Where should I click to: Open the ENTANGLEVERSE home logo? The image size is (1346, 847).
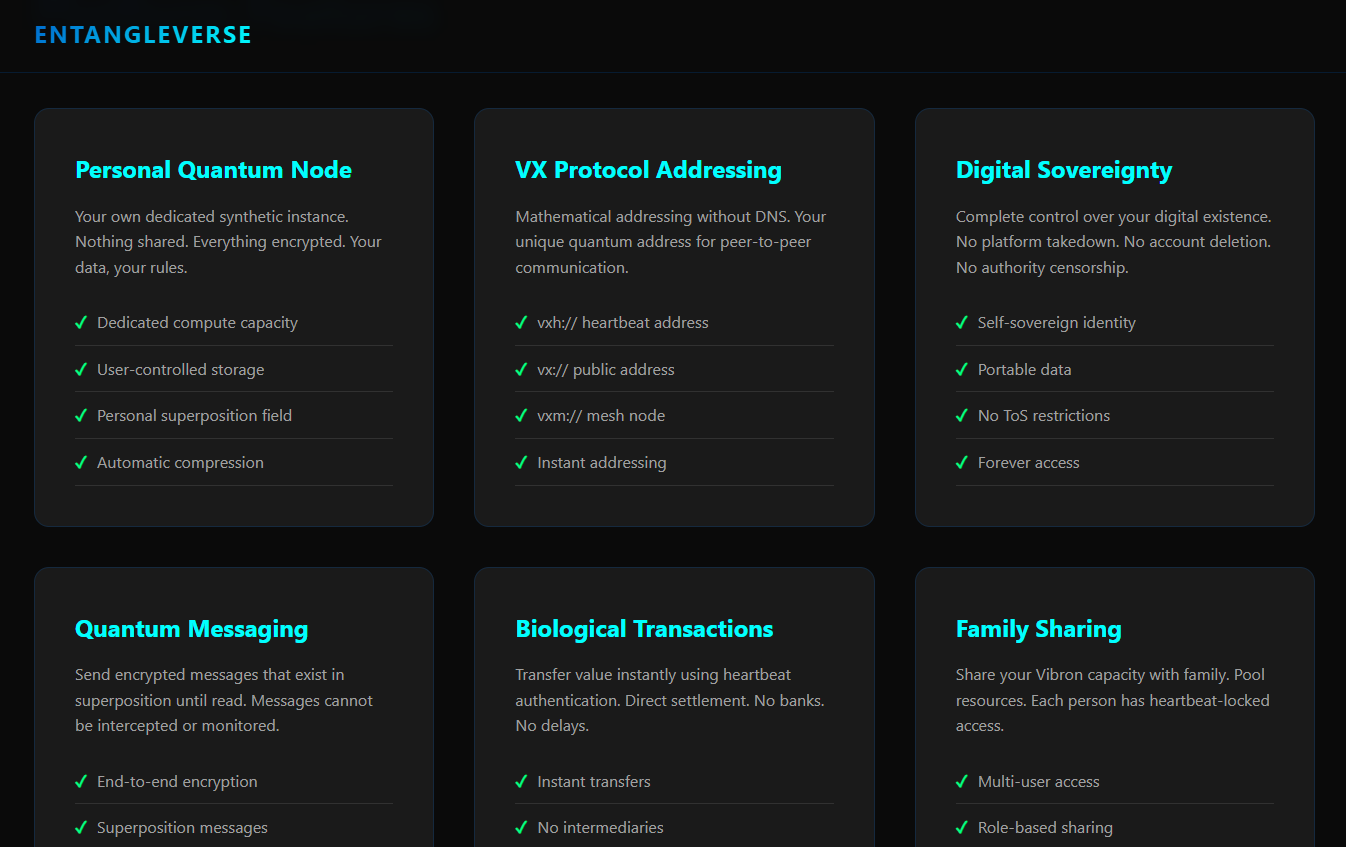coord(143,34)
